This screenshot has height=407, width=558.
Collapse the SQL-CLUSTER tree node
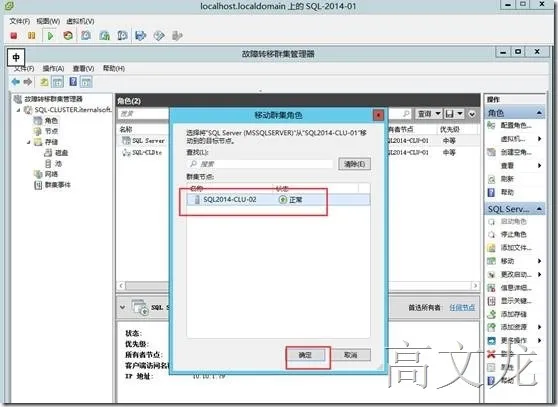19,110
